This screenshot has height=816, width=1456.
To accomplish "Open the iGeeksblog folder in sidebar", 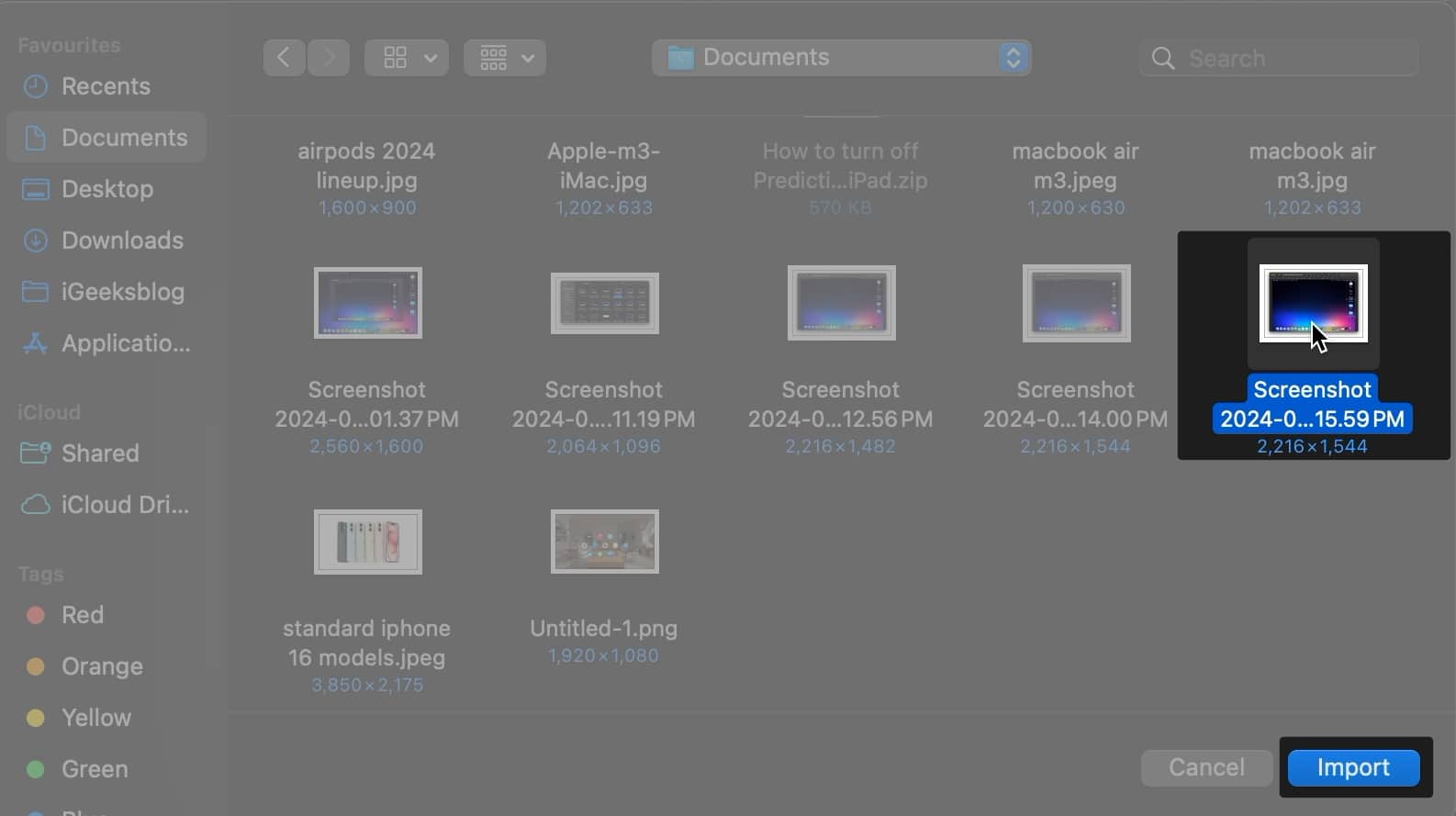I will click(x=106, y=292).
